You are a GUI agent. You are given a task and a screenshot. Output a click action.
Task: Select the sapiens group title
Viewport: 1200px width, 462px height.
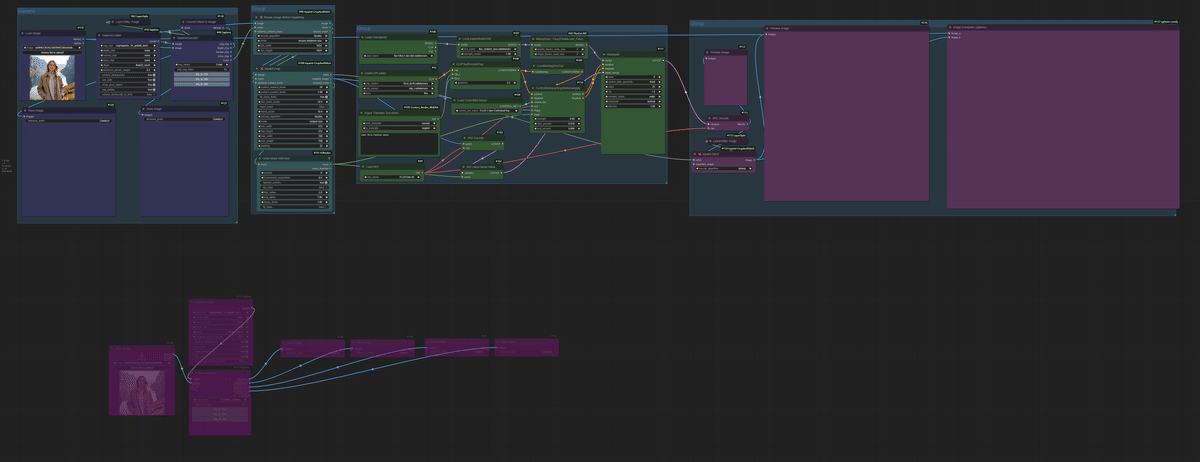click(x=26, y=10)
